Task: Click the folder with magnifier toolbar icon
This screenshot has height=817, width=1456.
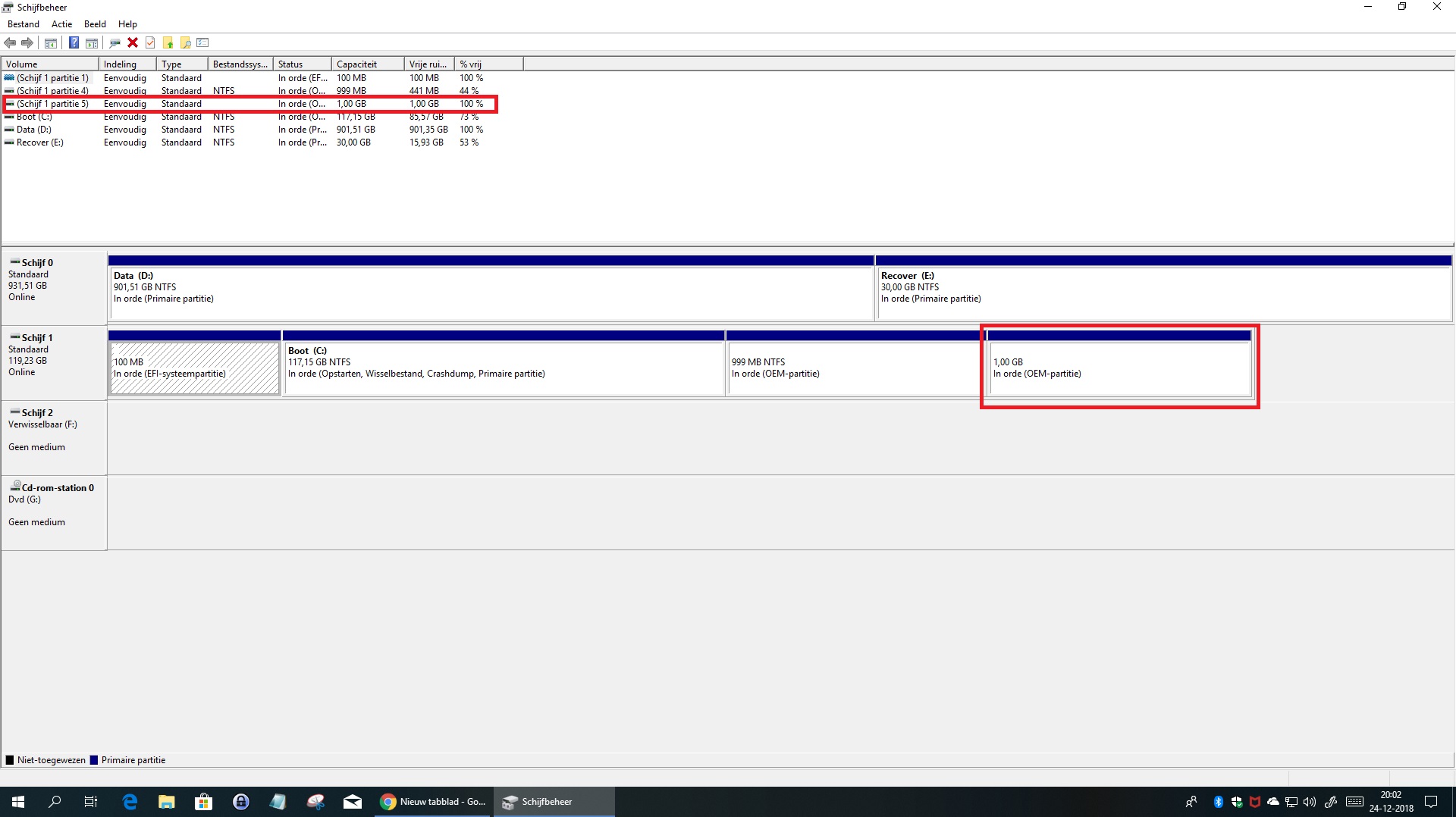Action: (186, 42)
